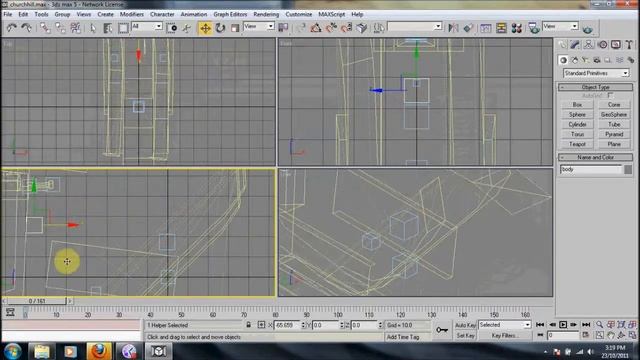Open the render type View dropdown

click(560, 27)
